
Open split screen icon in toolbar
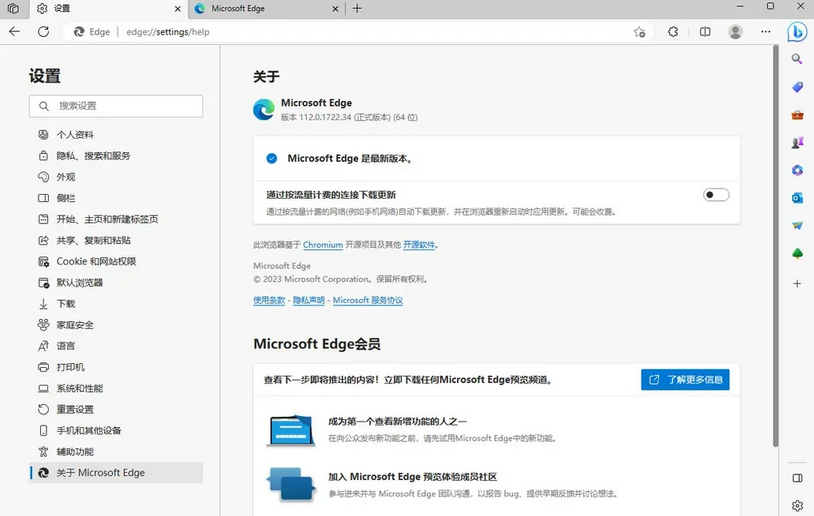[x=705, y=32]
